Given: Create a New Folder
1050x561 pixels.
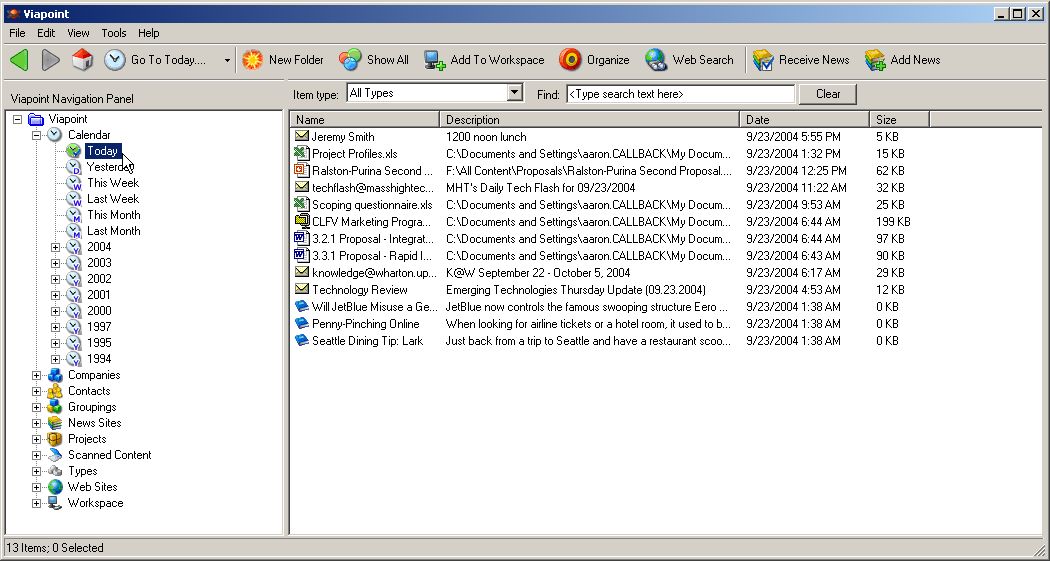Looking at the screenshot, I should (x=283, y=60).
